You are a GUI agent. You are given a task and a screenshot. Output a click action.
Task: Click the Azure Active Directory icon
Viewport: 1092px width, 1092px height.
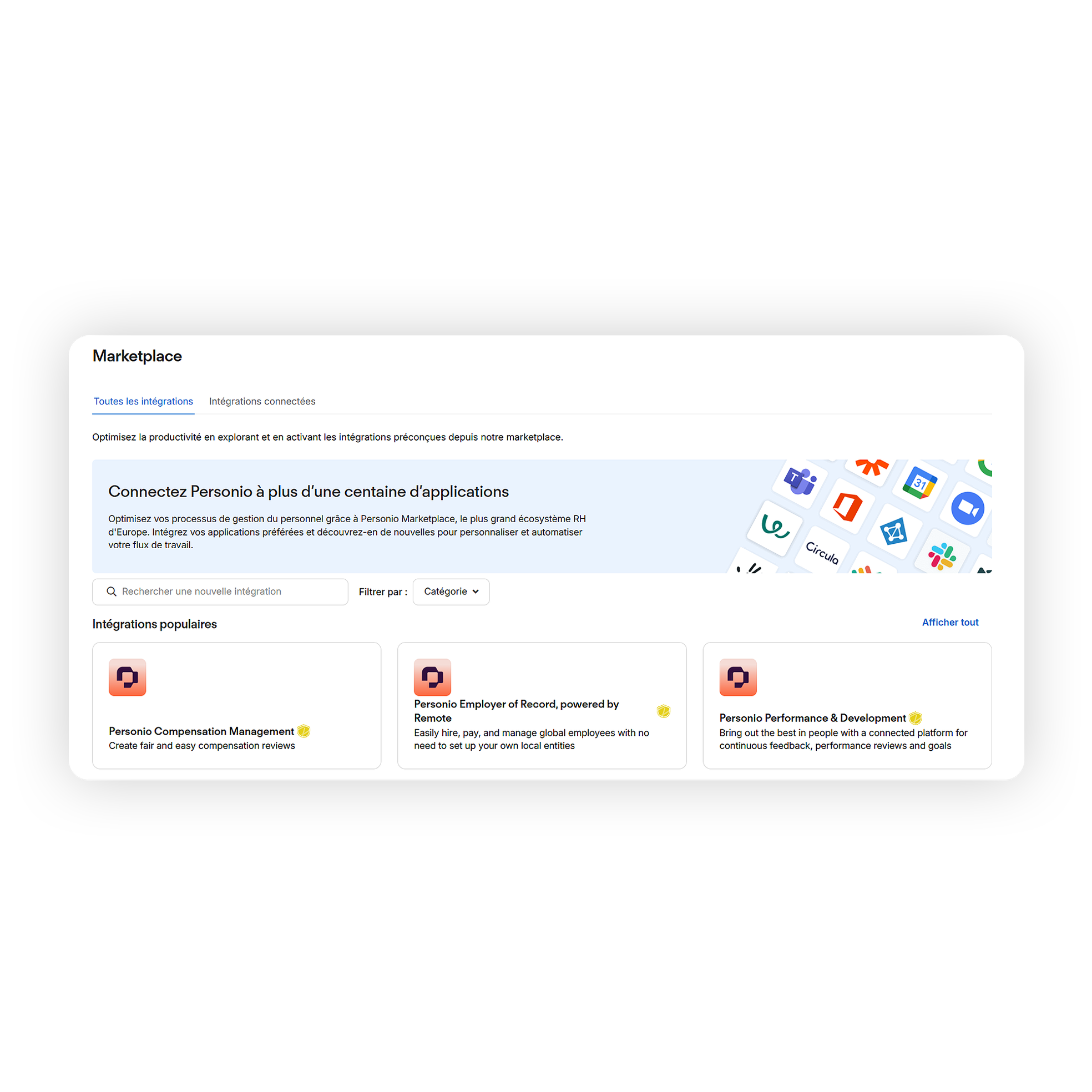pyautogui.click(x=894, y=532)
